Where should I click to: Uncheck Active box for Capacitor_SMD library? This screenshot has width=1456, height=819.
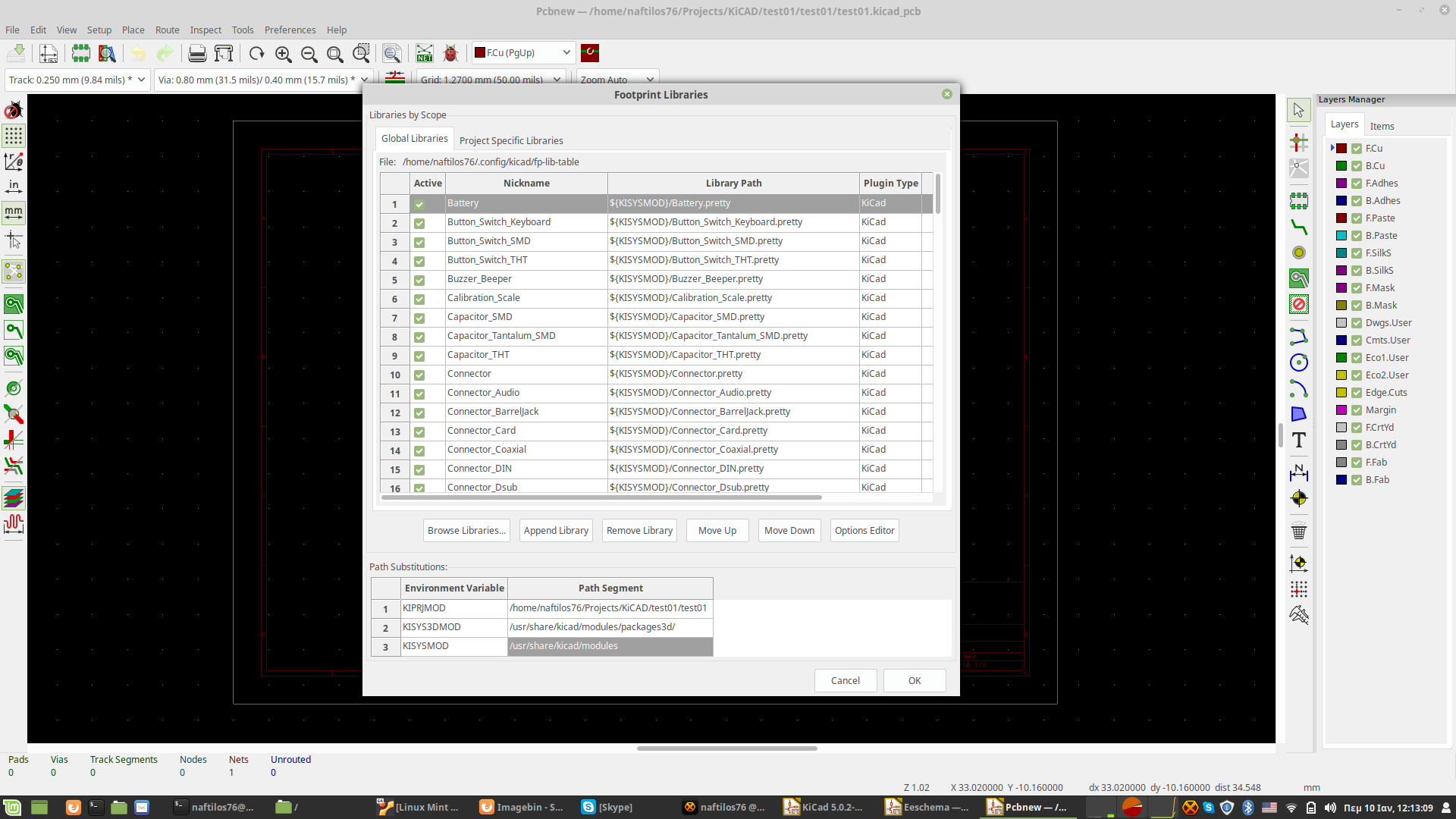[419, 318]
